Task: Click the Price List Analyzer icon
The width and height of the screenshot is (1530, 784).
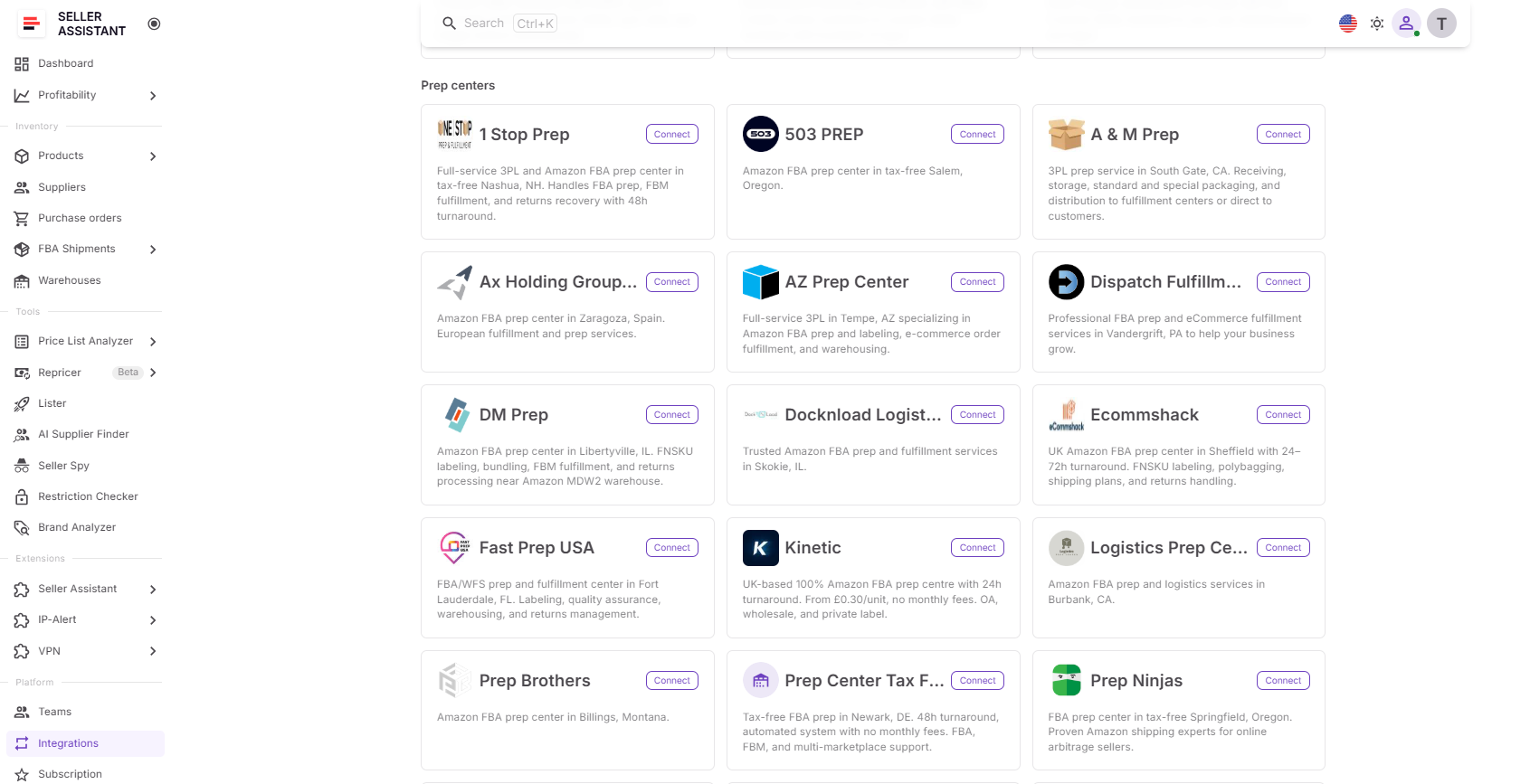Action: [22, 342]
